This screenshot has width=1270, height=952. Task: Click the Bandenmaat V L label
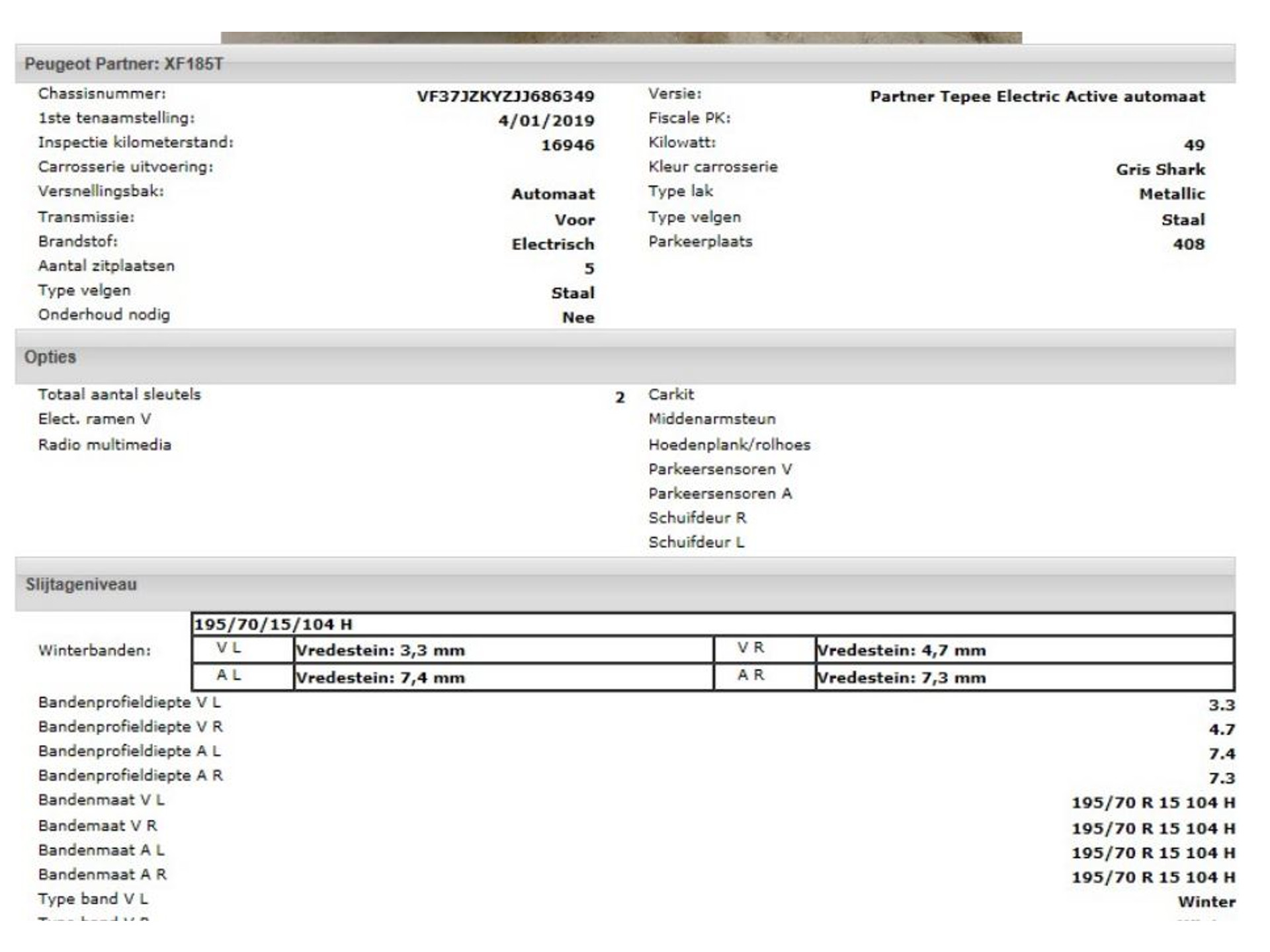101,800
